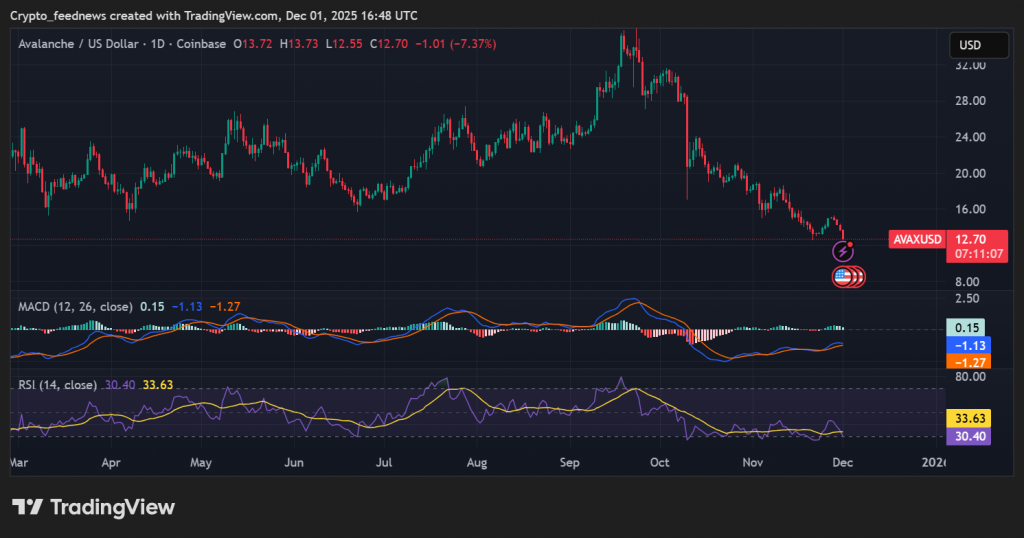Image resolution: width=1024 pixels, height=538 pixels.
Task: Click the close value C12.70
Action: click(389, 44)
